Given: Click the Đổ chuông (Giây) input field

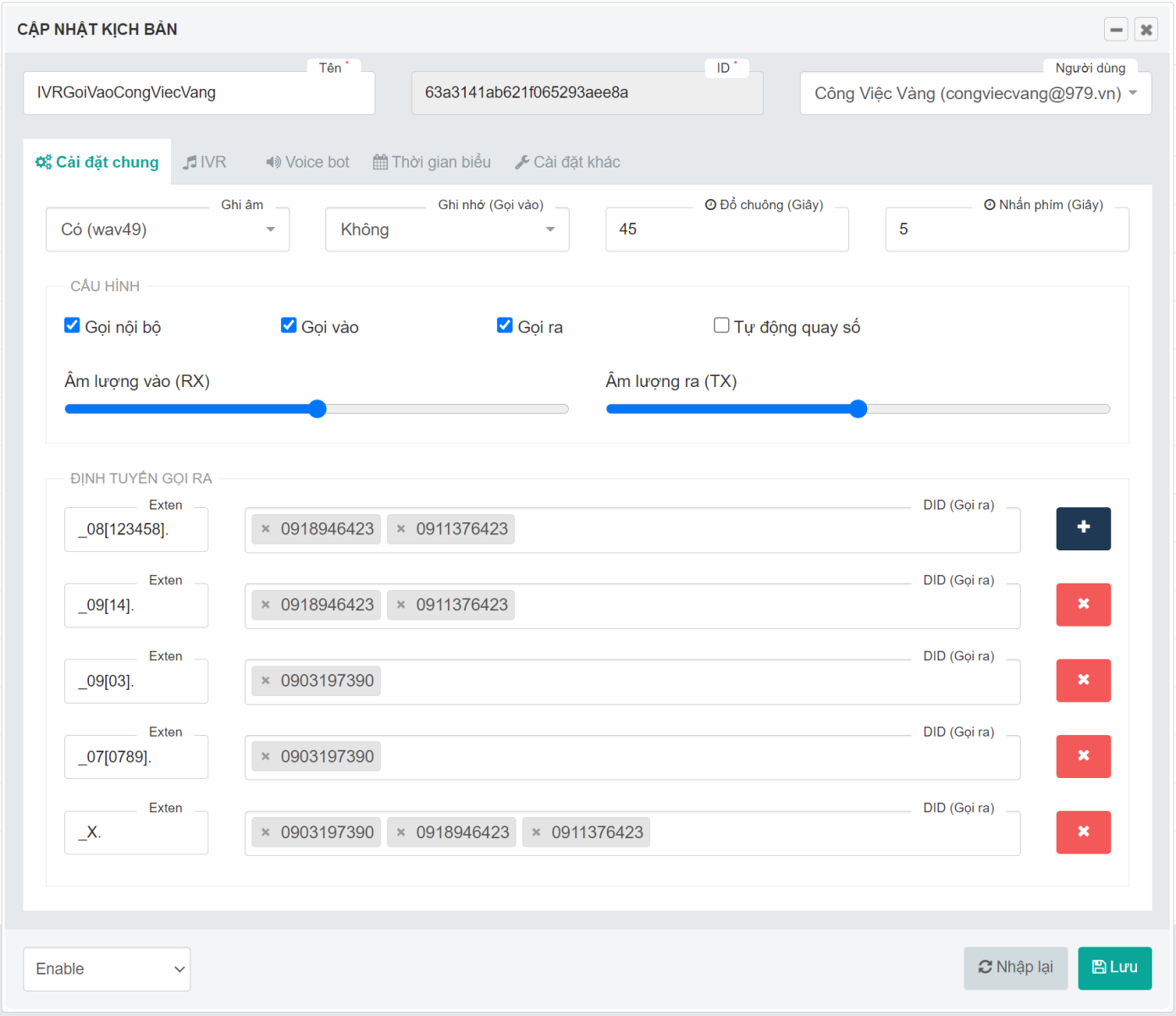Looking at the screenshot, I should 726,229.
